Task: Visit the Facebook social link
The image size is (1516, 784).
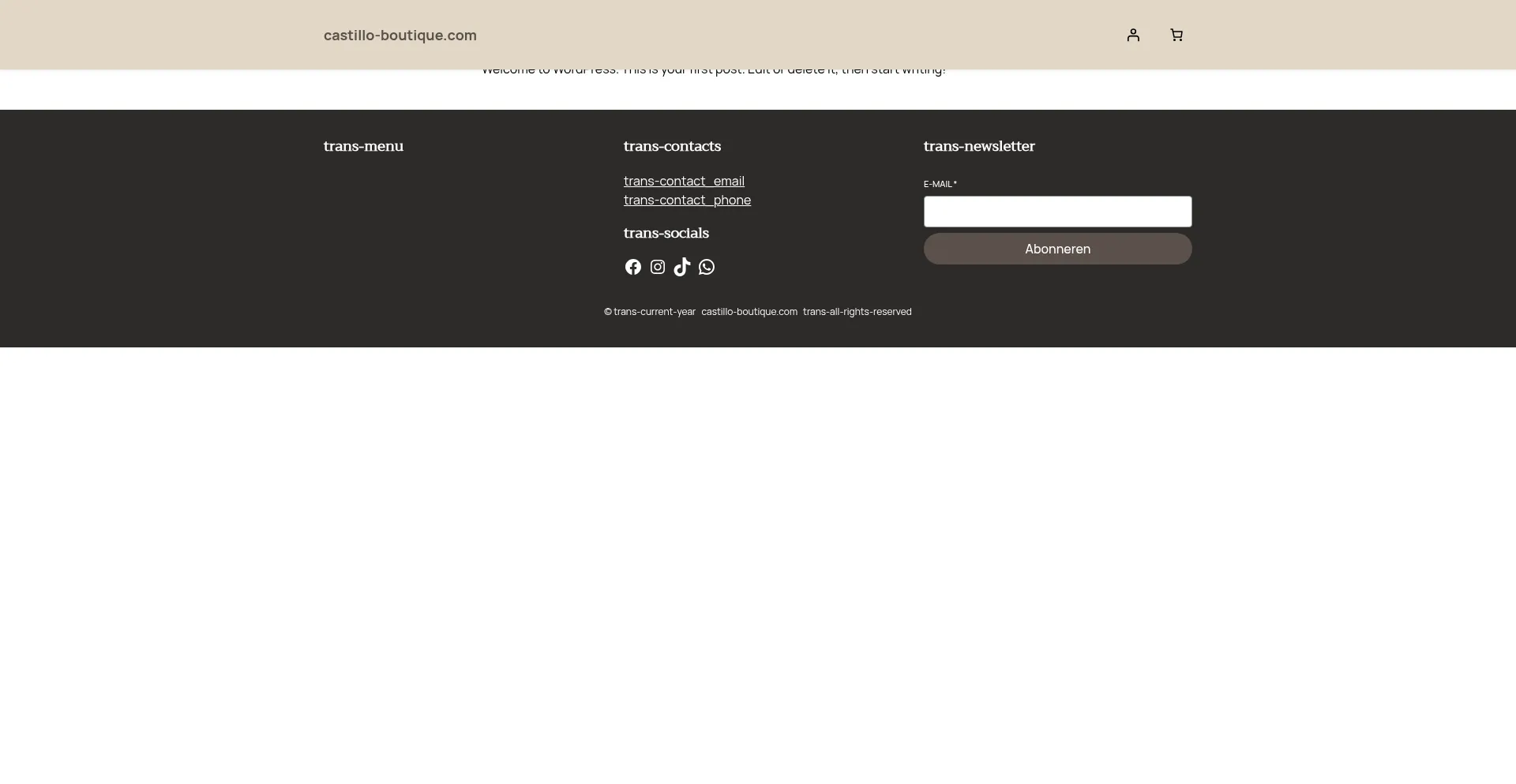Action: 633,267
